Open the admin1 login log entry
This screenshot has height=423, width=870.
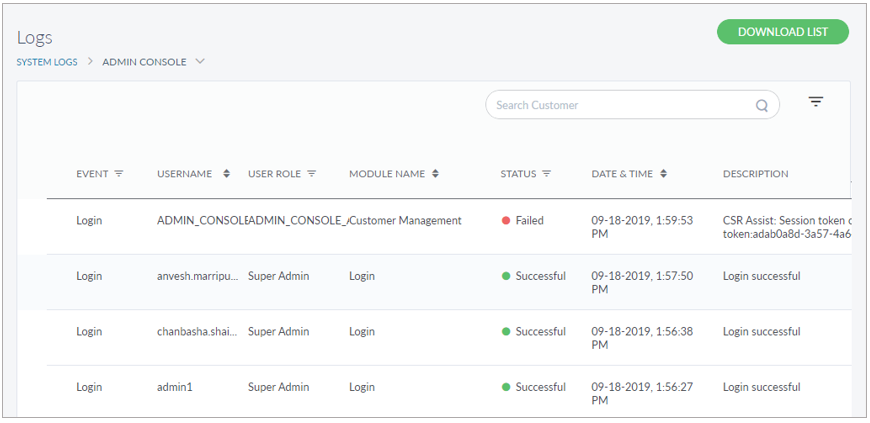[173, 387]
